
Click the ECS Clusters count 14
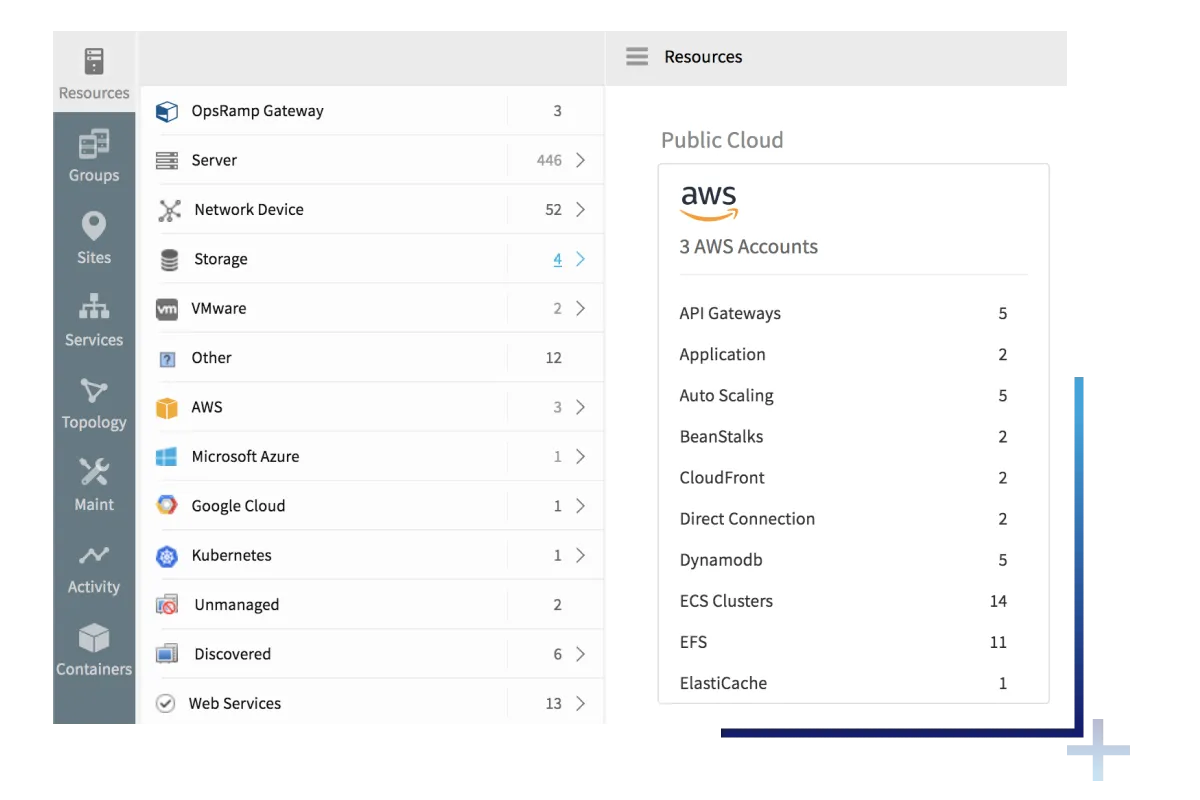point(998,601)
